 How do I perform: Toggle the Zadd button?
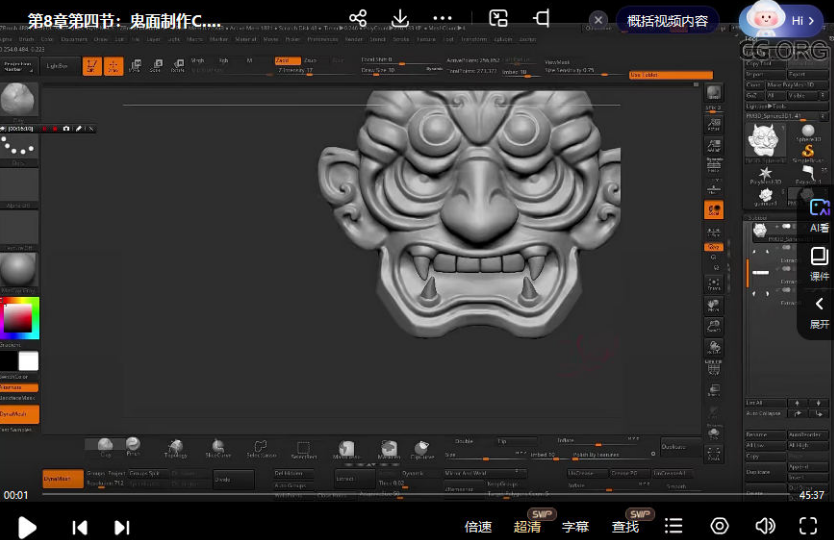[x=287, y=61]
